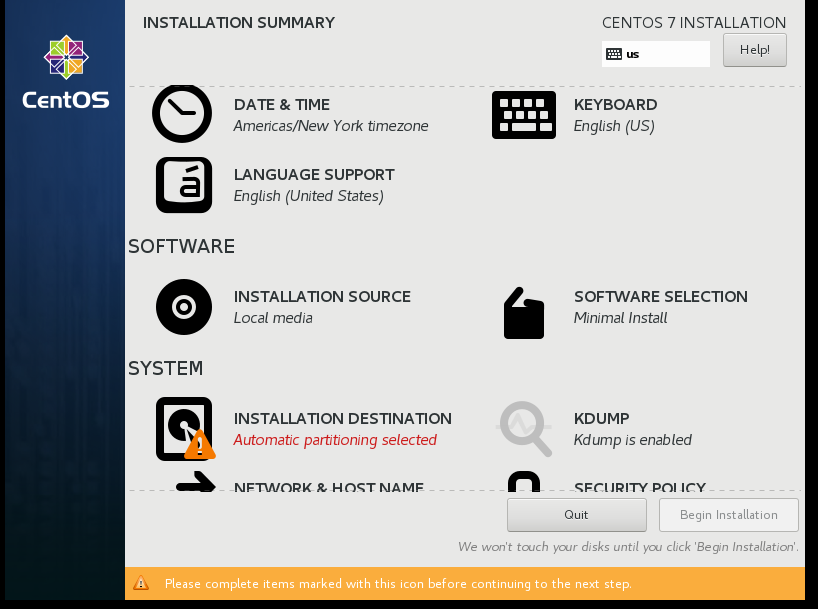Click Automatic partitioning selected warning text
The width and height of the screenshot is (818, 609).
335,440
